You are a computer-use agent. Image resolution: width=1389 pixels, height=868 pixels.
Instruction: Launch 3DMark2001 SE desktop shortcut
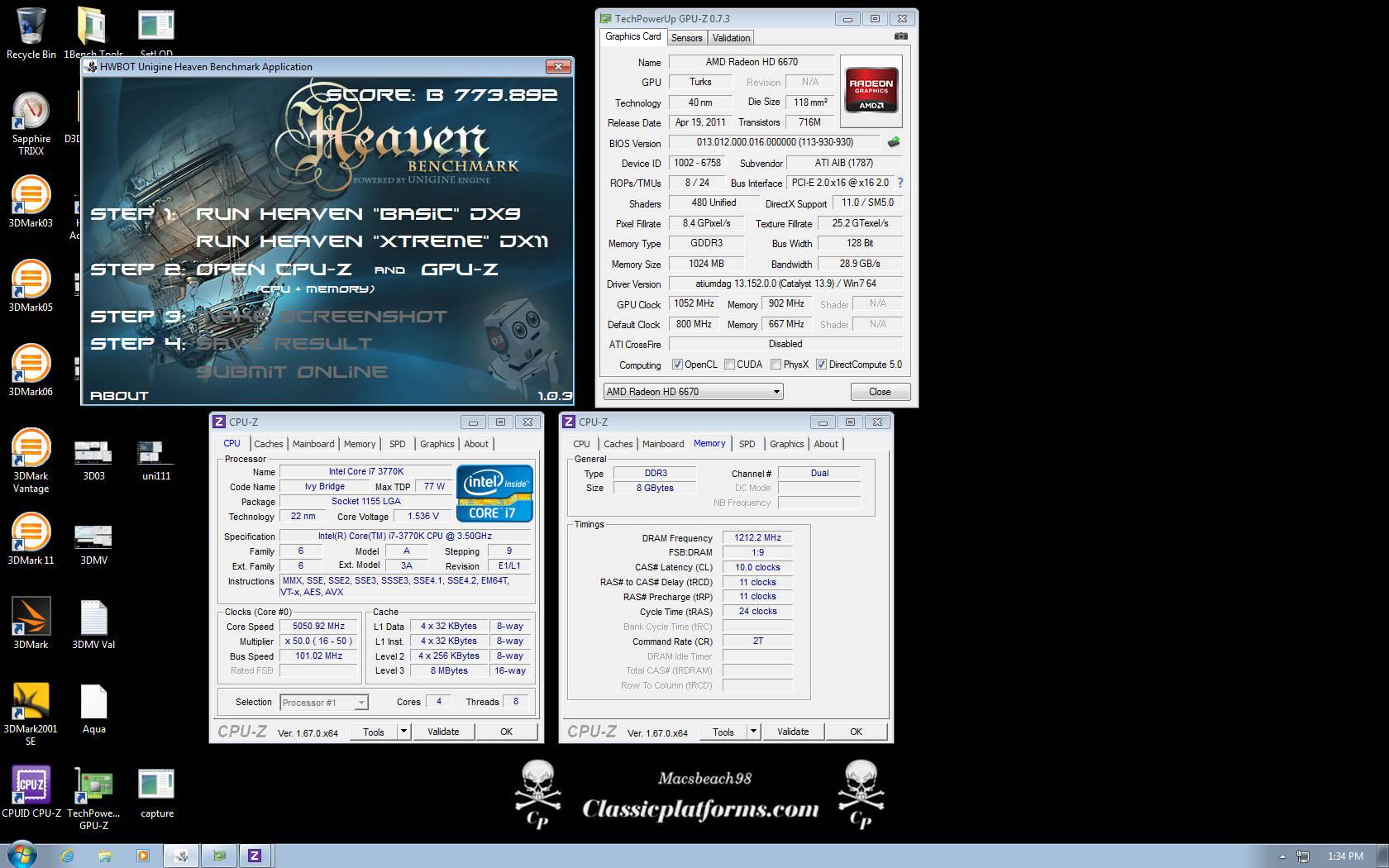pyautogui.click(x=31, y=714)
